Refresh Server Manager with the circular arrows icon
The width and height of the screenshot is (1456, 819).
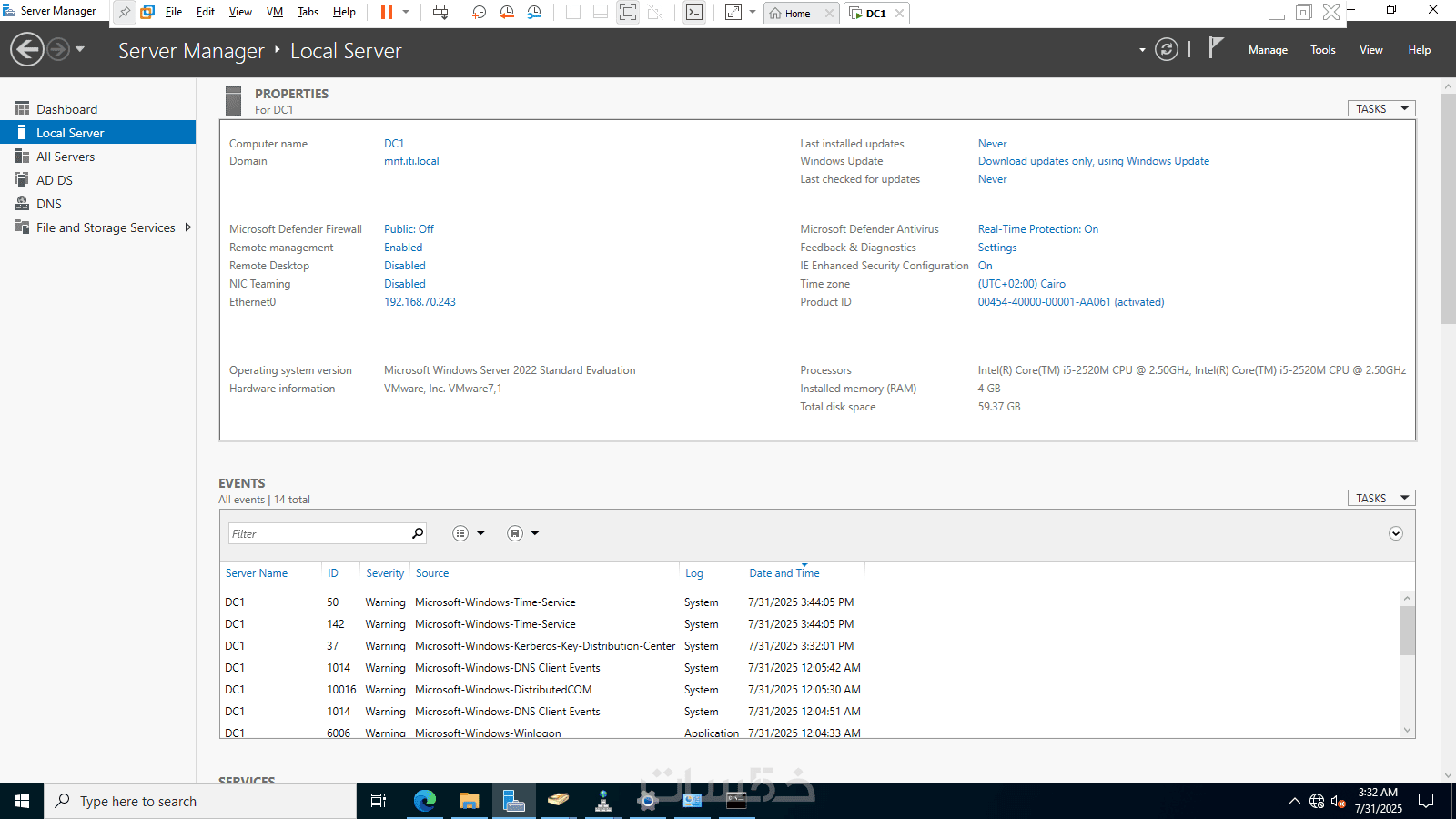click(1166, 49)
